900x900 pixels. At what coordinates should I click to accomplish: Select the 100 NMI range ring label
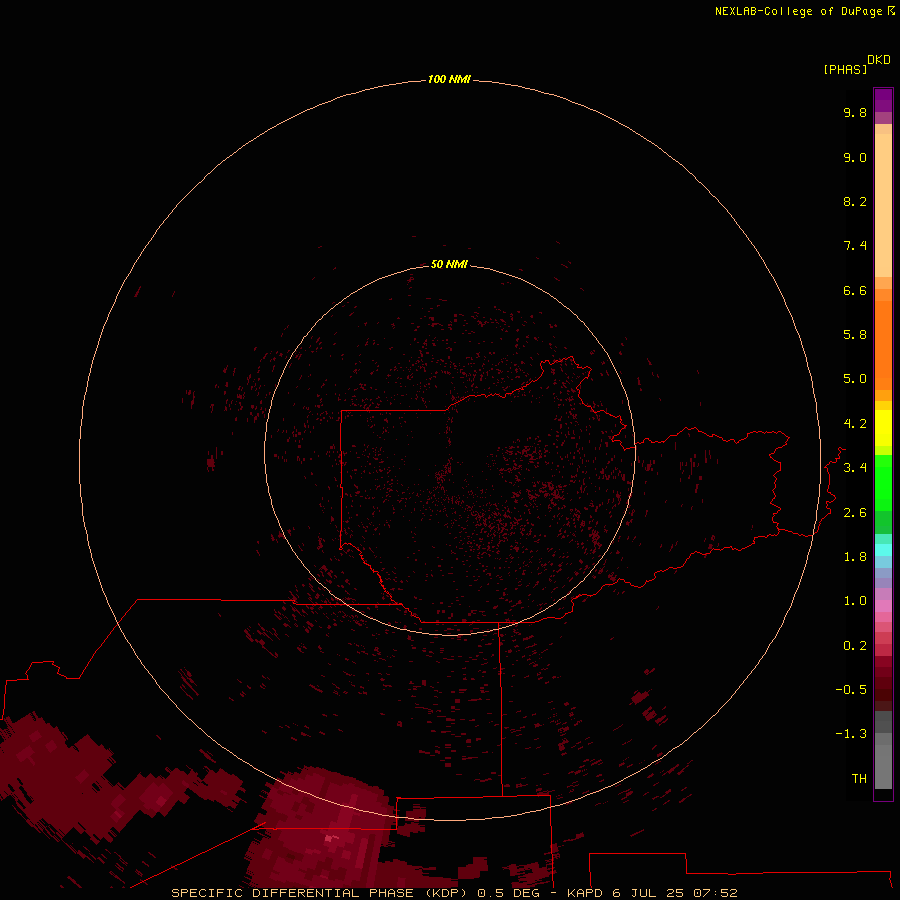click(x=449, y=79)
